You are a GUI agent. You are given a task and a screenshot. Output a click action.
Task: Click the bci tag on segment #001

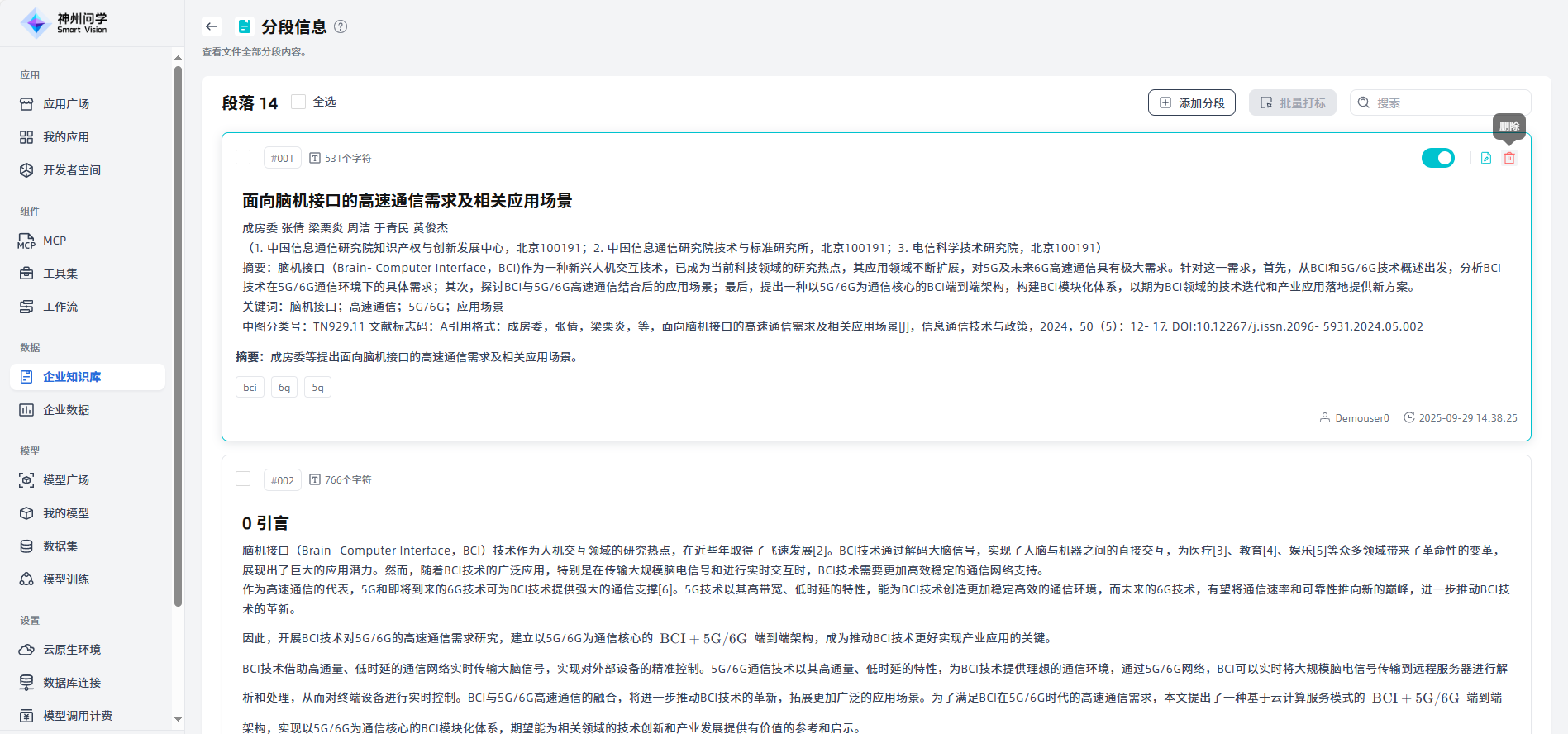pos(250,388)
